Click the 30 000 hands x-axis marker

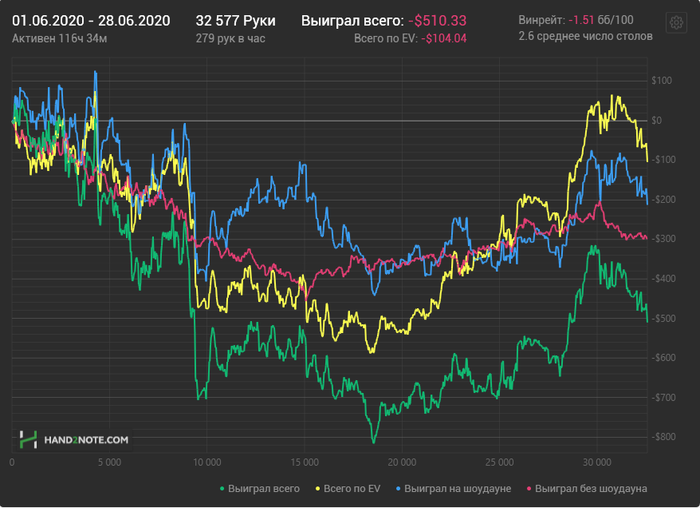click(x=597, y=462)
